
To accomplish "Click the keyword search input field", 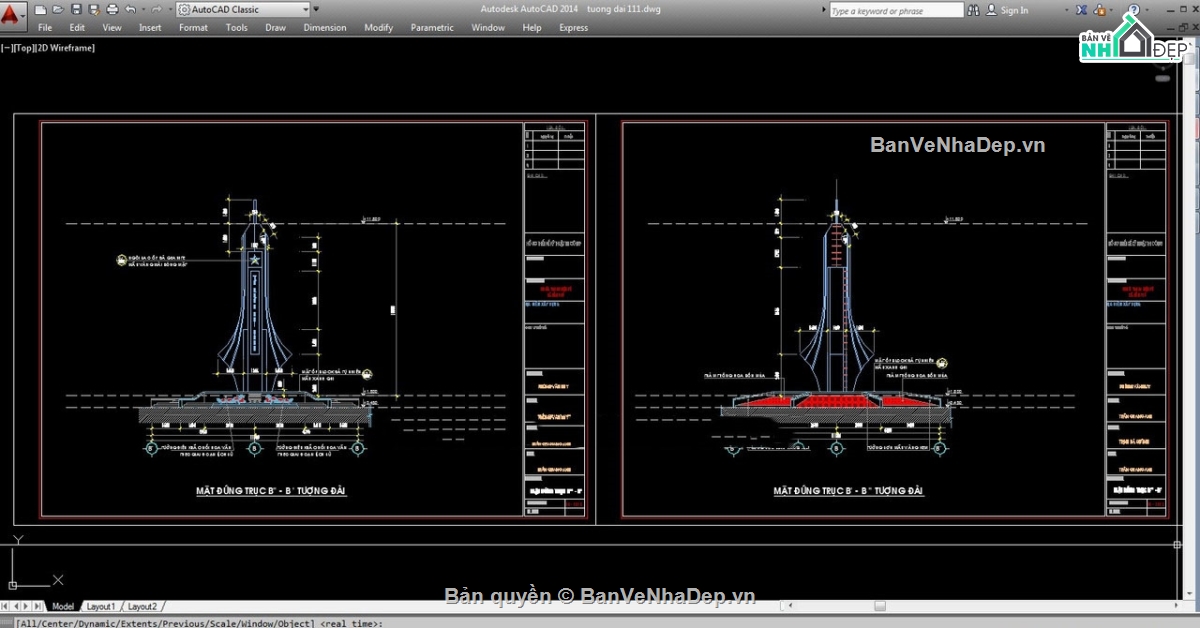I will coord(895,10).
